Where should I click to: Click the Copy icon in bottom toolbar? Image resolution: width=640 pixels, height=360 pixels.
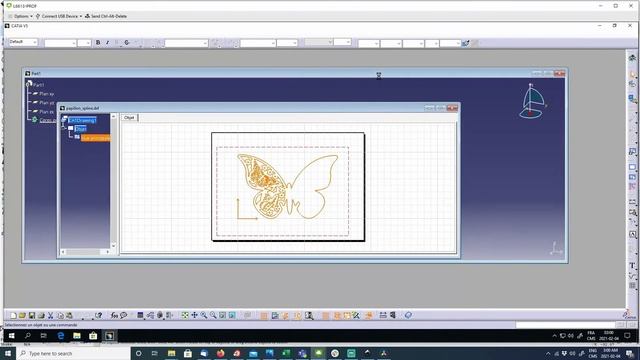(x=60, y=315)
